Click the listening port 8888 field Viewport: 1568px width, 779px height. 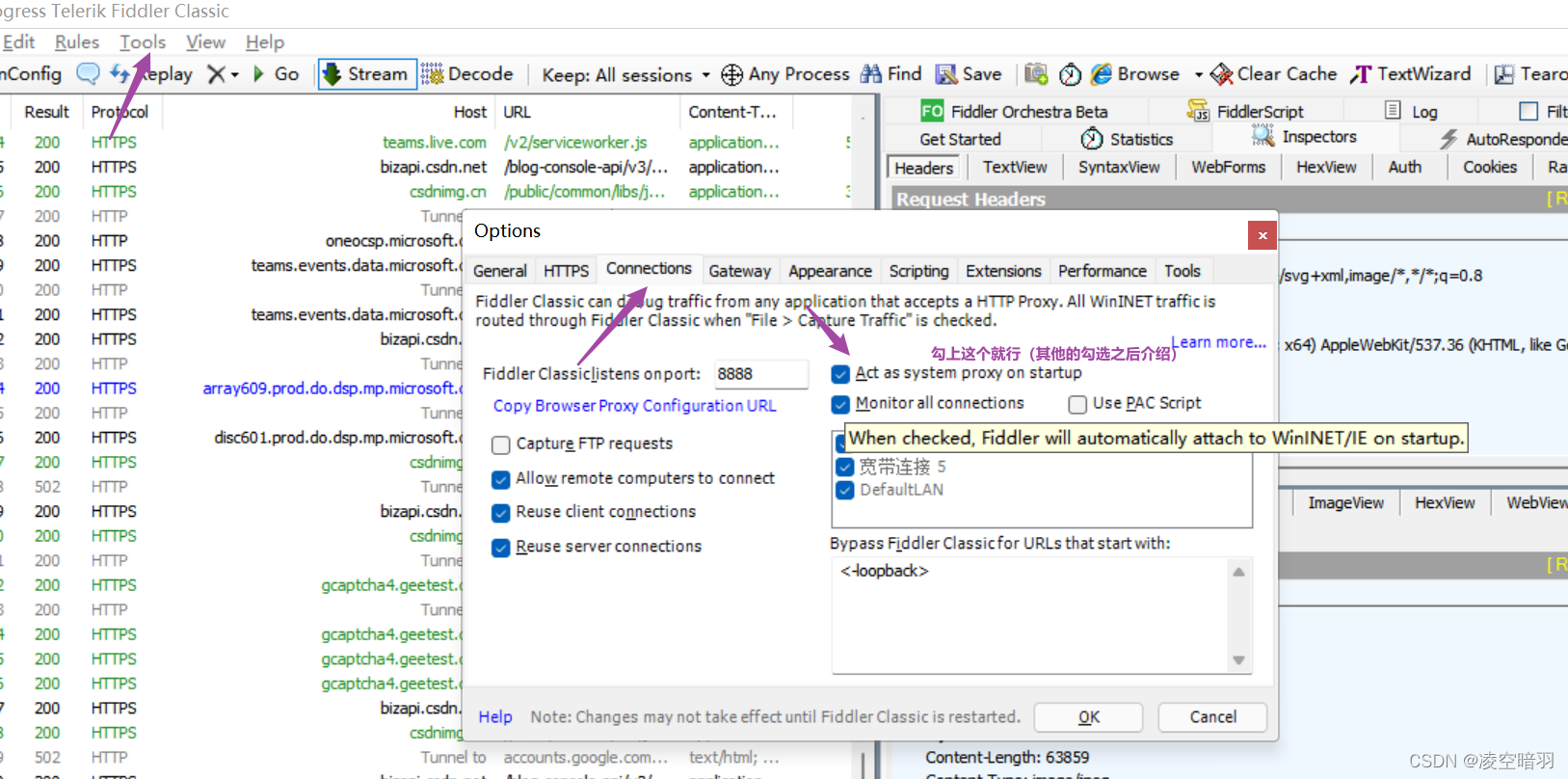tap(760, 374)
